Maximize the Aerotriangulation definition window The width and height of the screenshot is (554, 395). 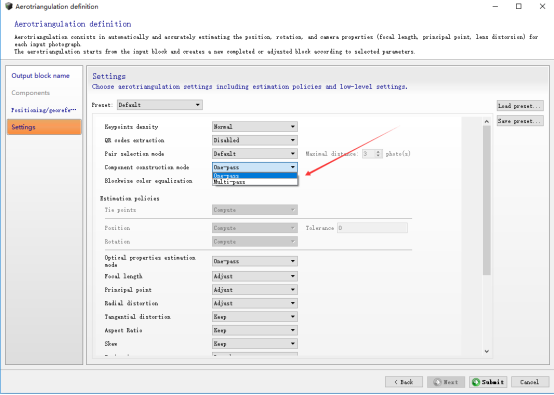pyautogui.click(x=519, y=6)
